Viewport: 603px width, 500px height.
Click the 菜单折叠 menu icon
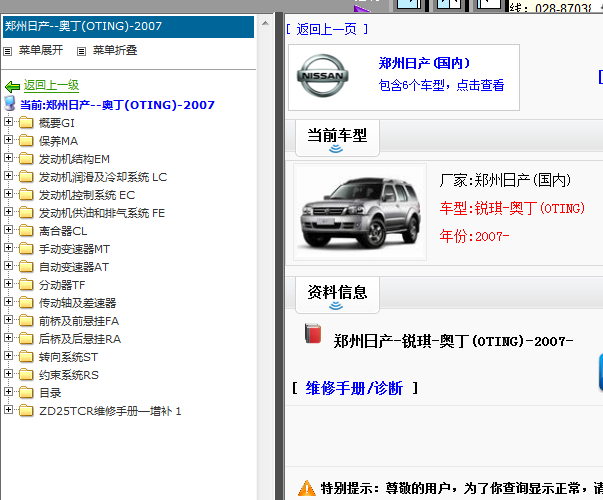point(81,51)
